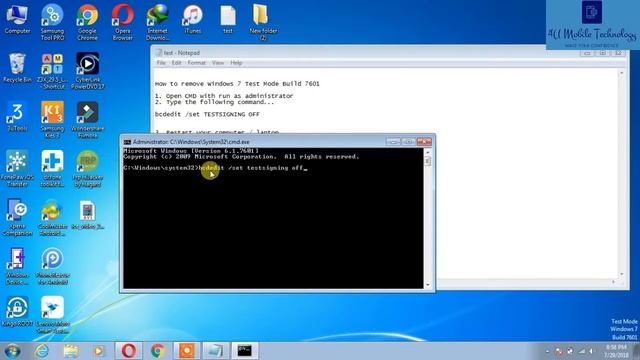Select the Z3X Shortcut desktop icon
The image size is (640, 360).
tap(52, 71)
